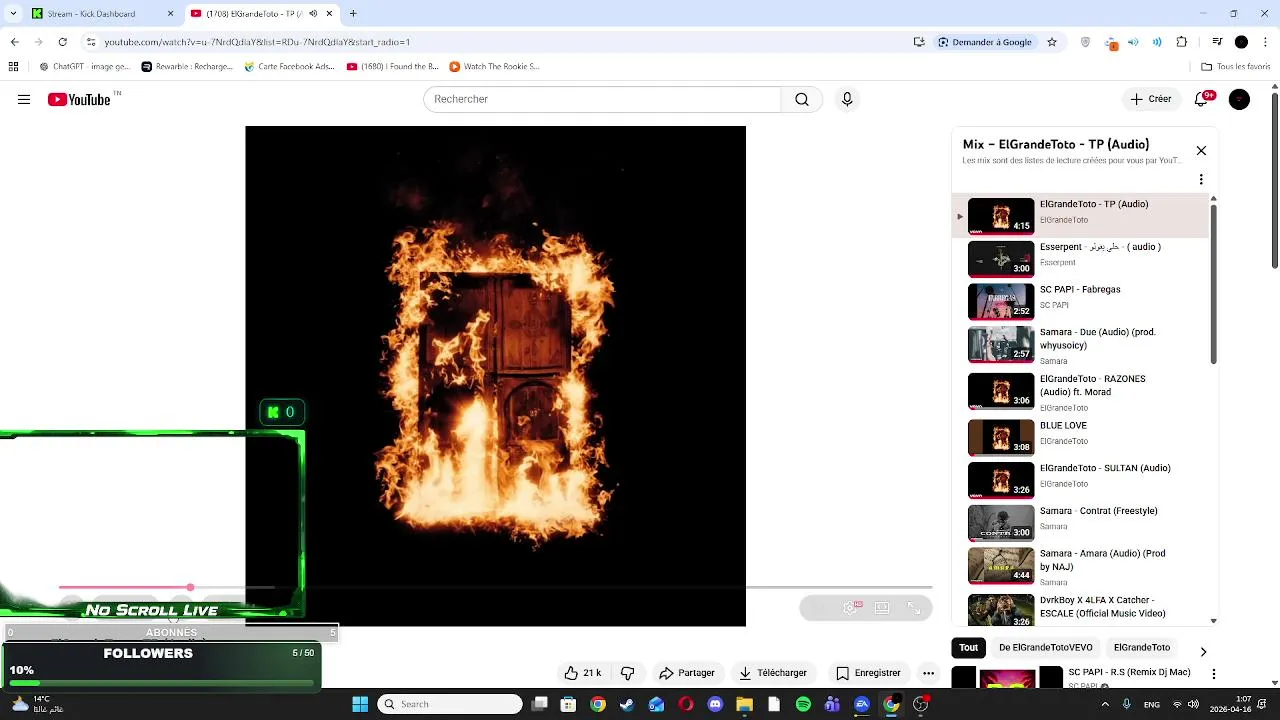Switch player to theater mode
The height and width of the screenshot is (720, 1280).
[882, 607]
